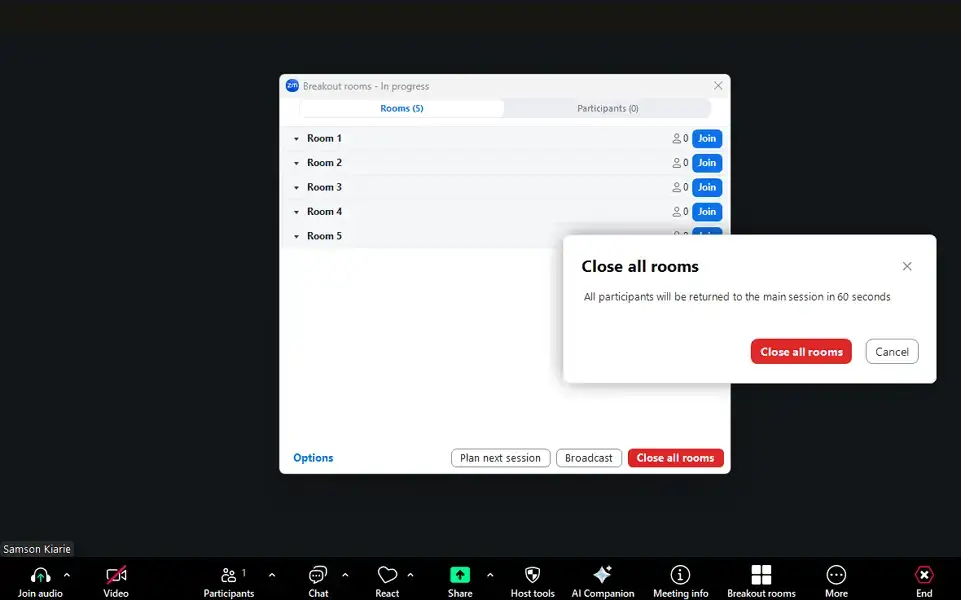
Task: Open the Chat icon in toolbar
Action: point(318,575)
